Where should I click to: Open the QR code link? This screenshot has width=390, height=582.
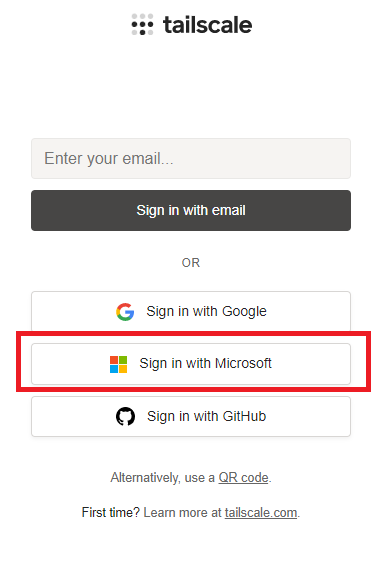pos(243,477)
